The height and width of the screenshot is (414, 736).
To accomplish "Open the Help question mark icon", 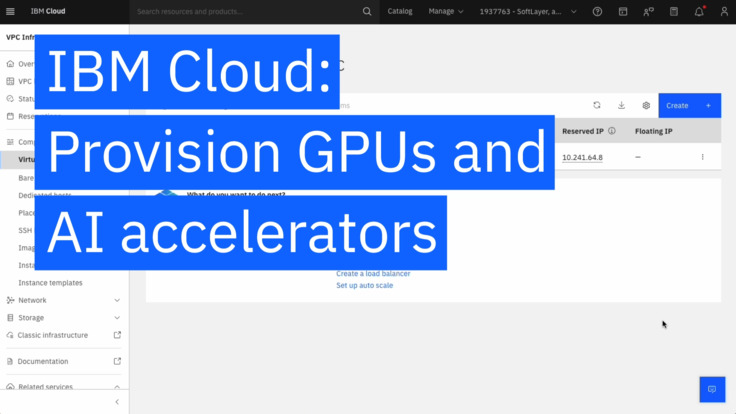I will point(597,11).
